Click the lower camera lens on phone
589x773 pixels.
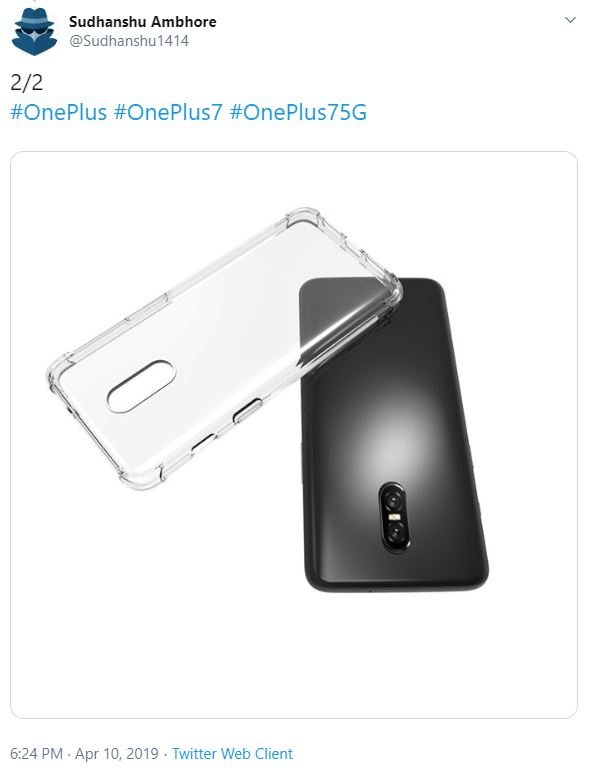(395, 532)
